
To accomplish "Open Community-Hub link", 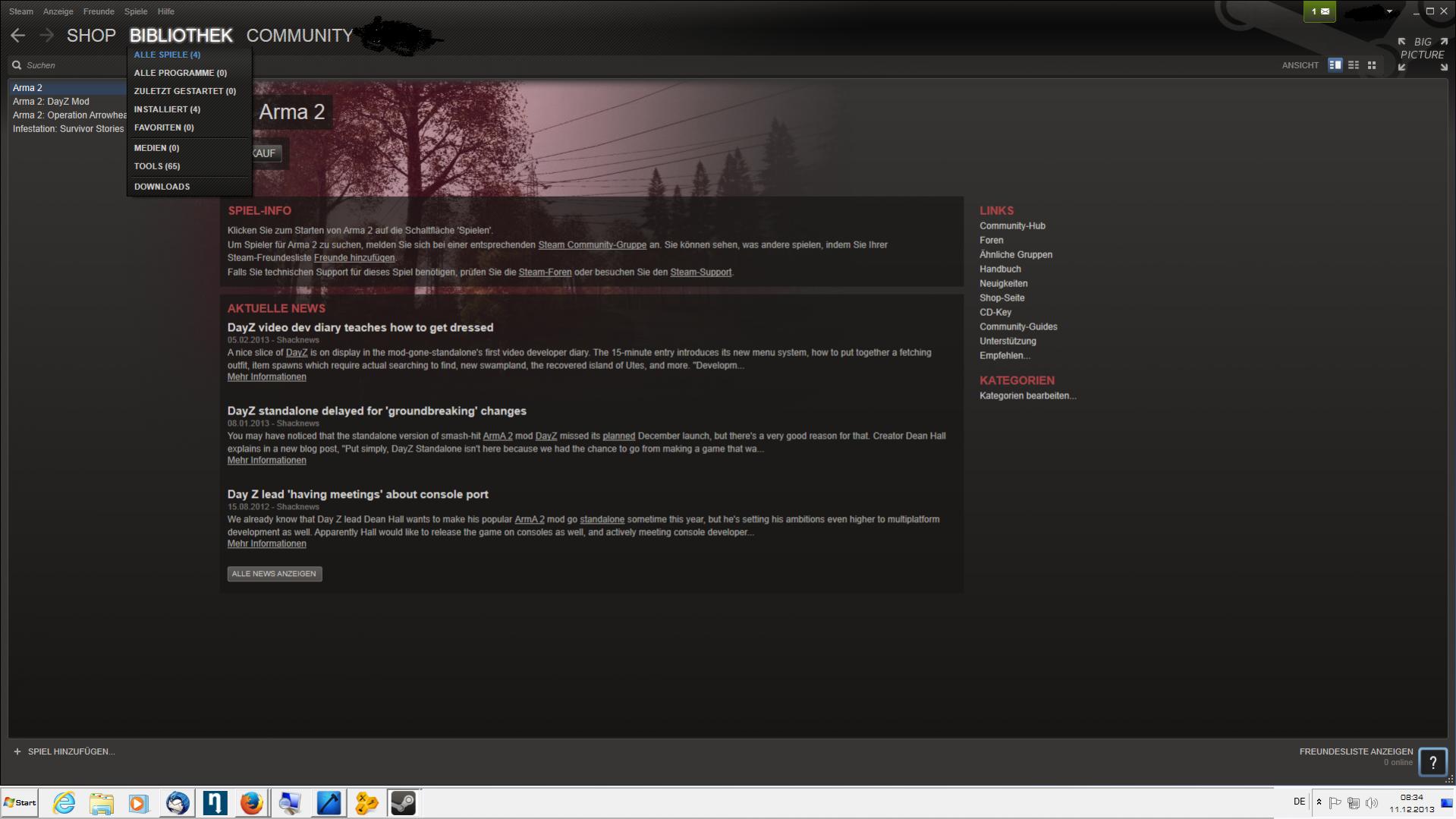I will point(1012,226).
